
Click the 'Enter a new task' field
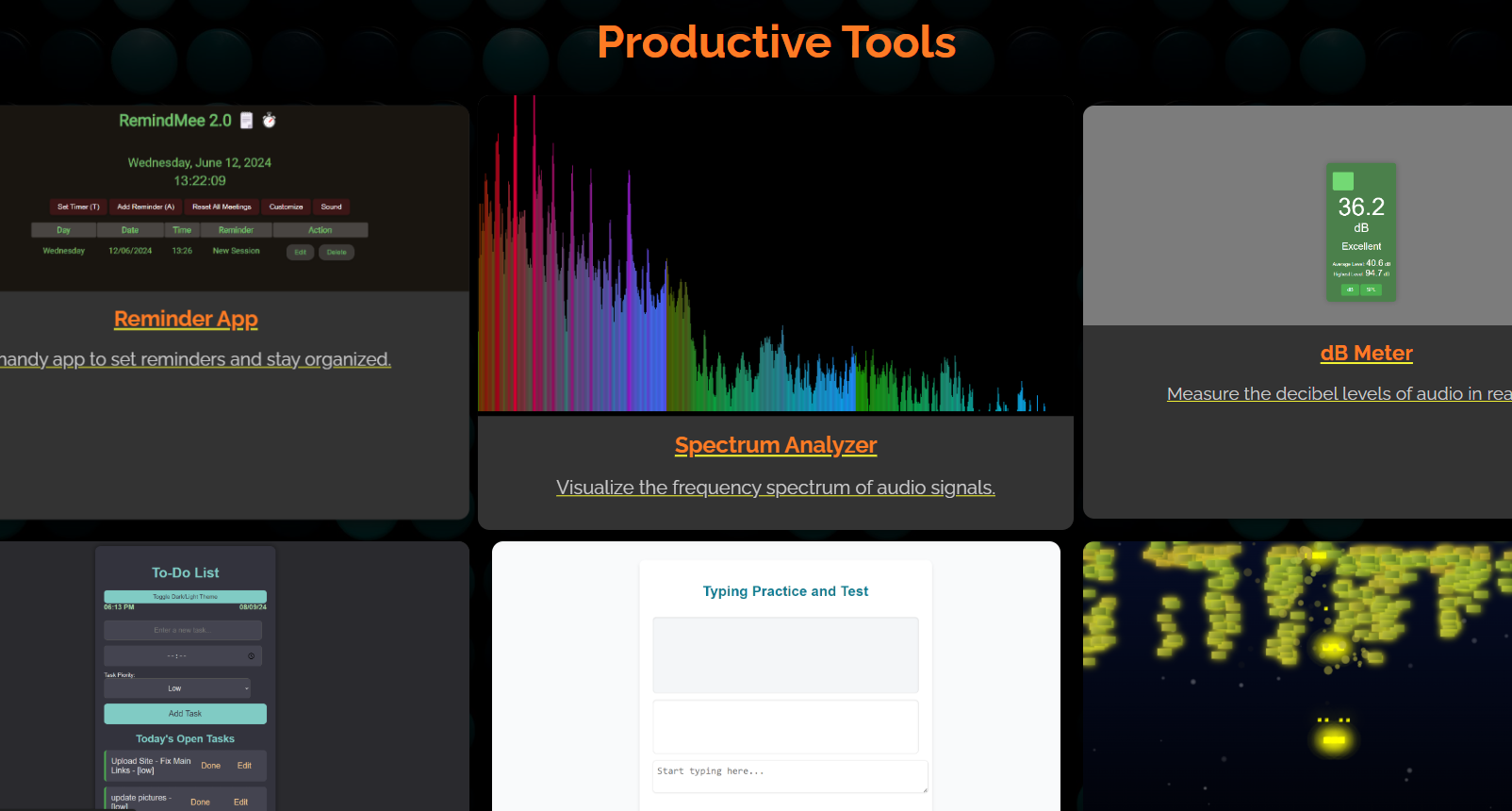point(183,630)
